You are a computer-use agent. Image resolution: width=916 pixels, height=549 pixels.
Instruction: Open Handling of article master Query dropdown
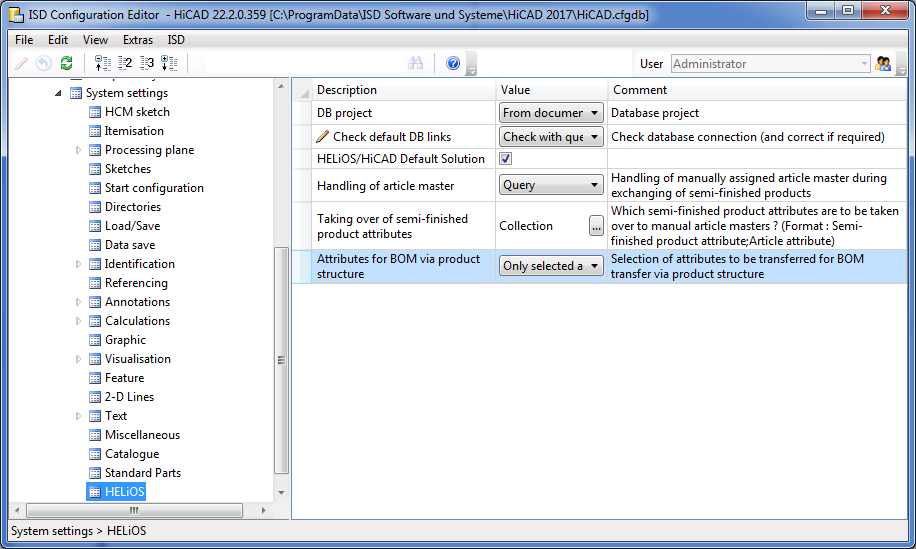click(551, 185)
